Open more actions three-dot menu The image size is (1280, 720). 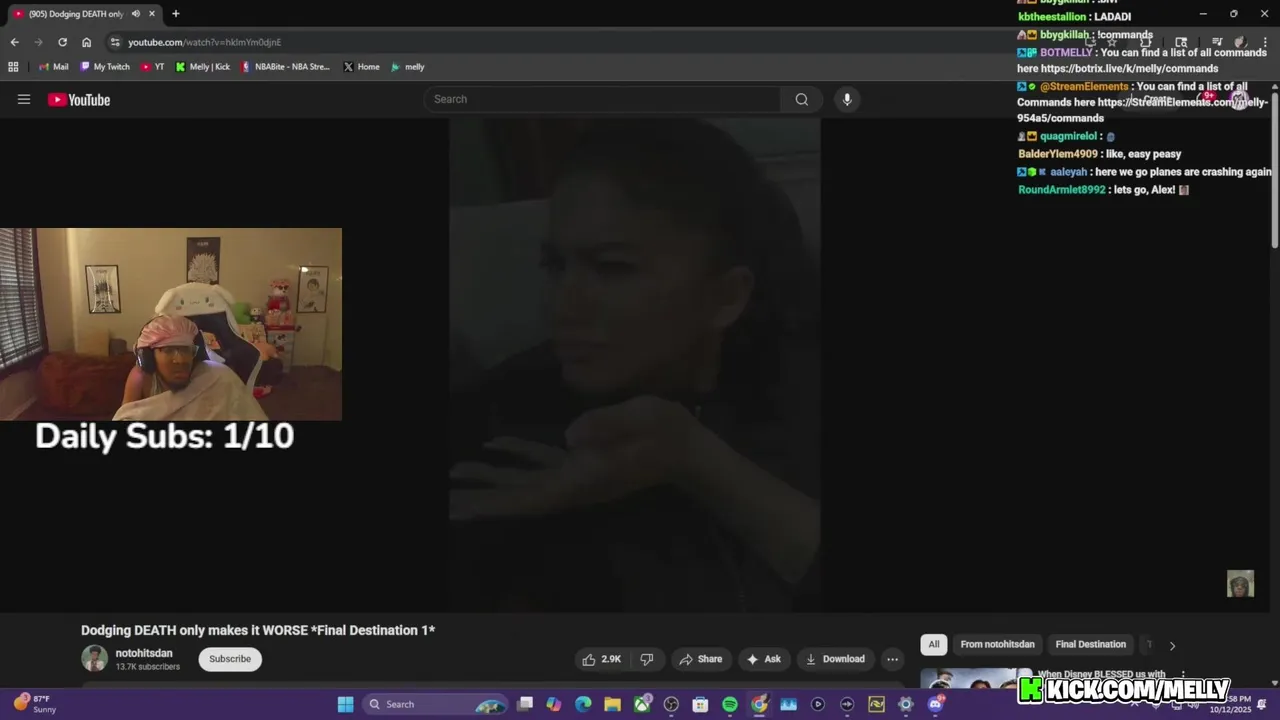(892, 659)
